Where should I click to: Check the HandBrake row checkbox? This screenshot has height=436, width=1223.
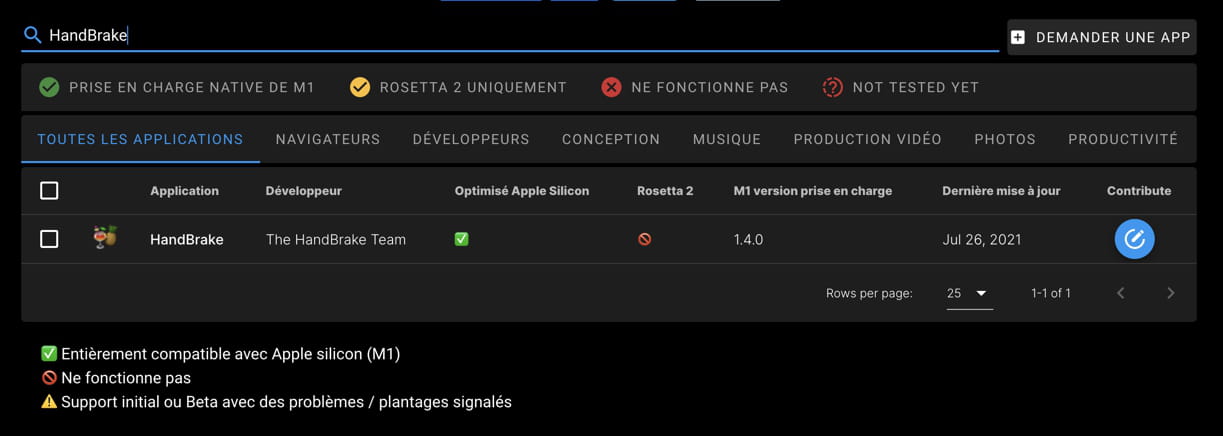[x=49, y=239]
